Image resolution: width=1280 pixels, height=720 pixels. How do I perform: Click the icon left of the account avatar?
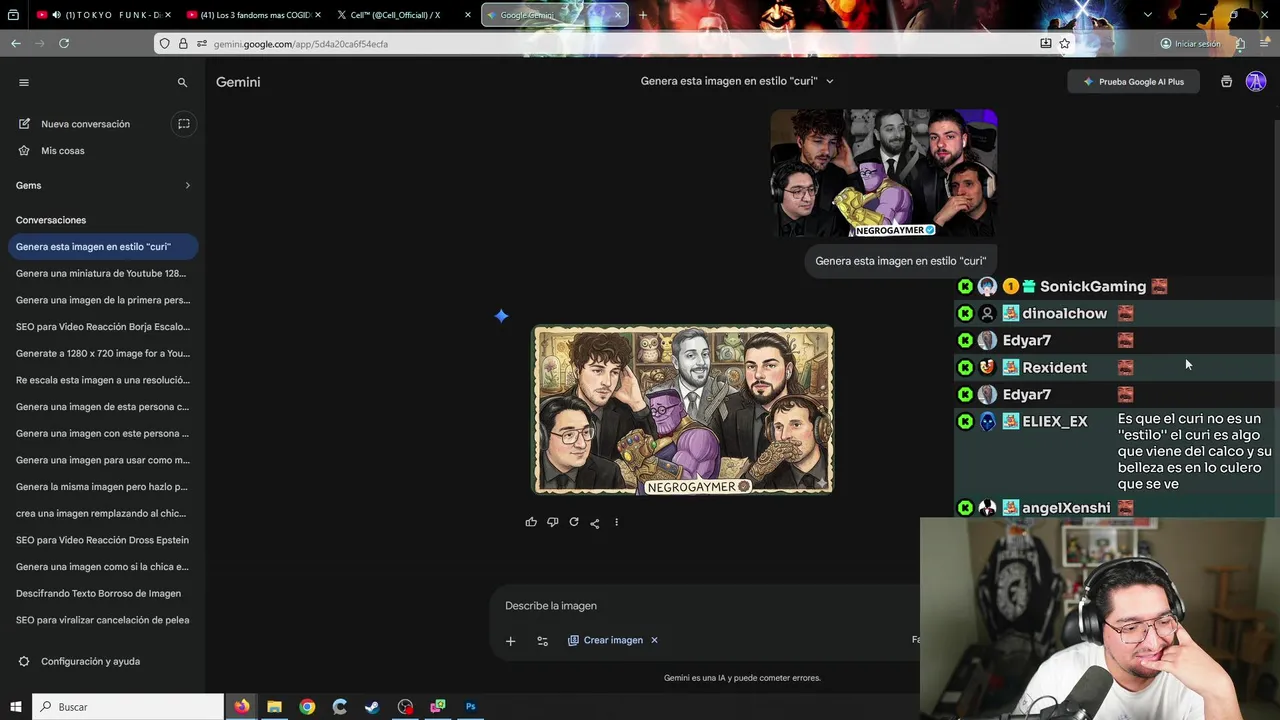click(1226, 82)
